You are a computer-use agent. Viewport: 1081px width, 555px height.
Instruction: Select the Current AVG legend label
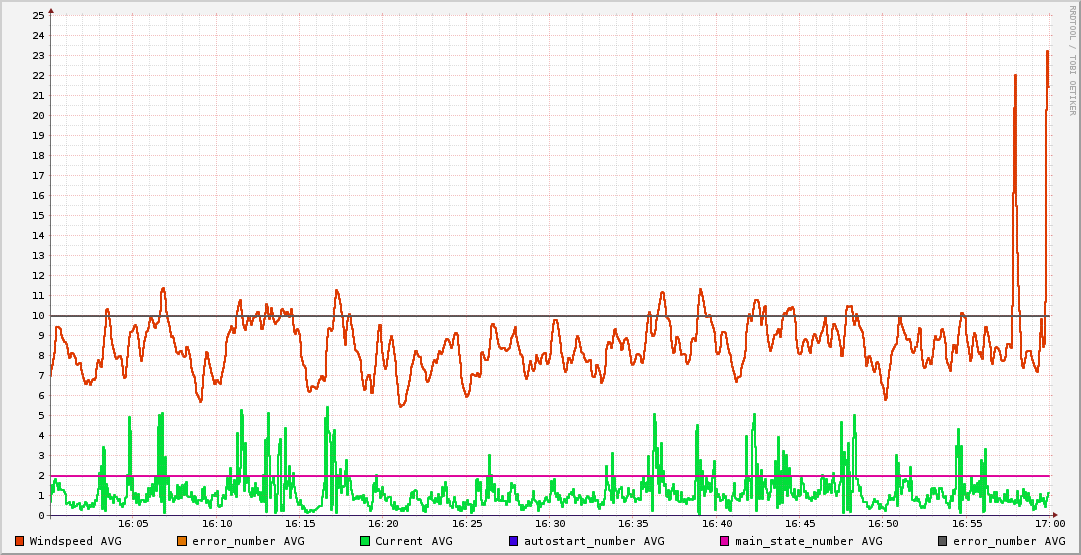(x=413, y=541)
